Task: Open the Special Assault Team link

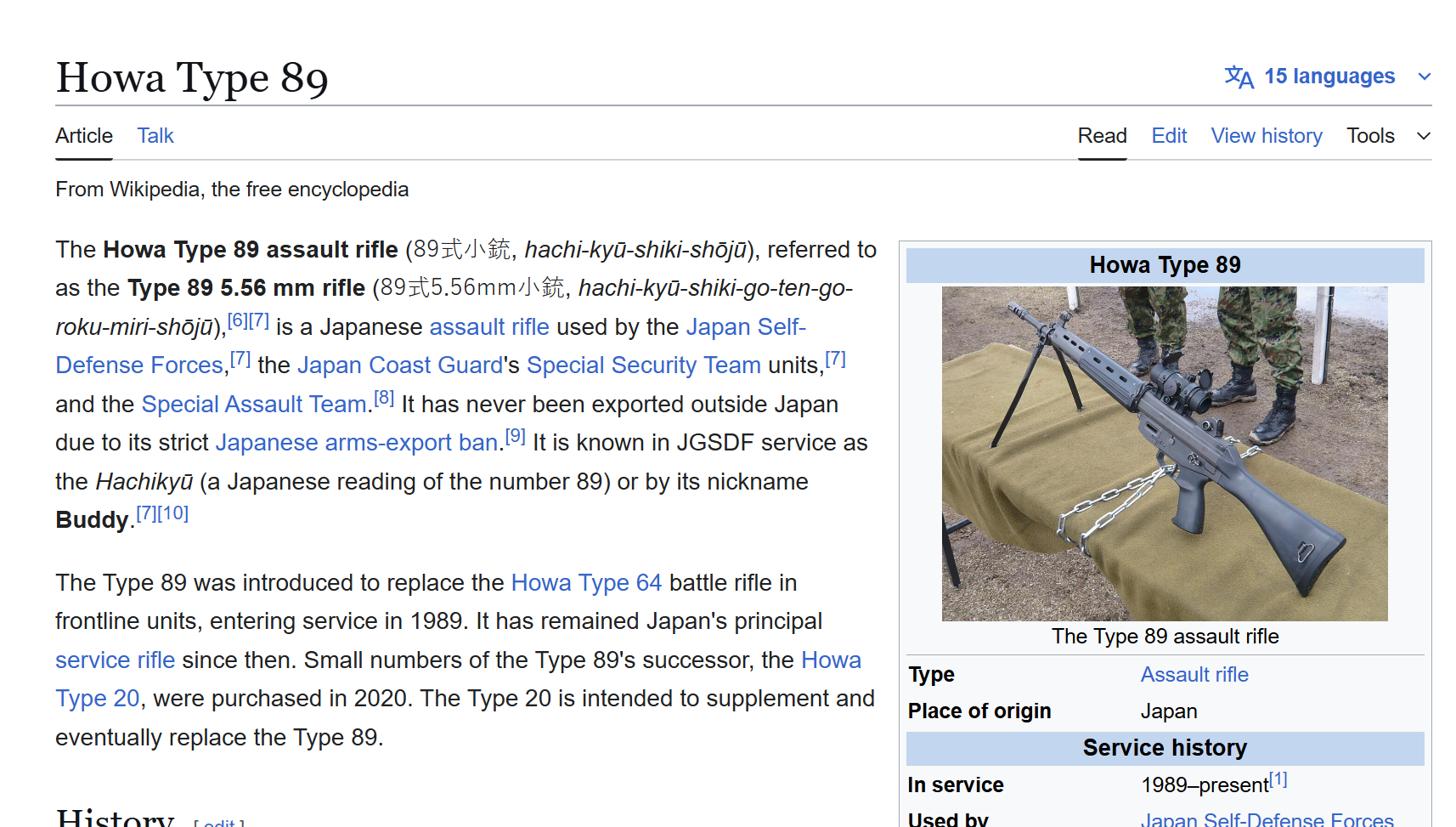Action: pyautogui.click(x=254, y=405)
